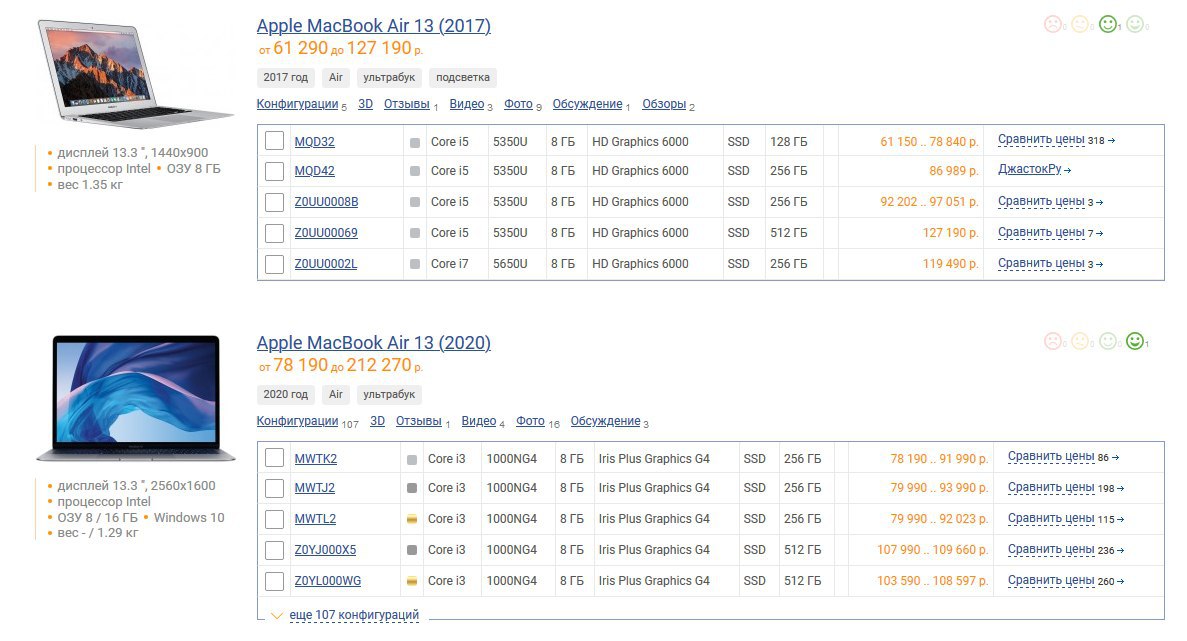Select the Z0UU00069 checkbox
The width and height of the screenshot is (1187, 641).
pos(274,233)
